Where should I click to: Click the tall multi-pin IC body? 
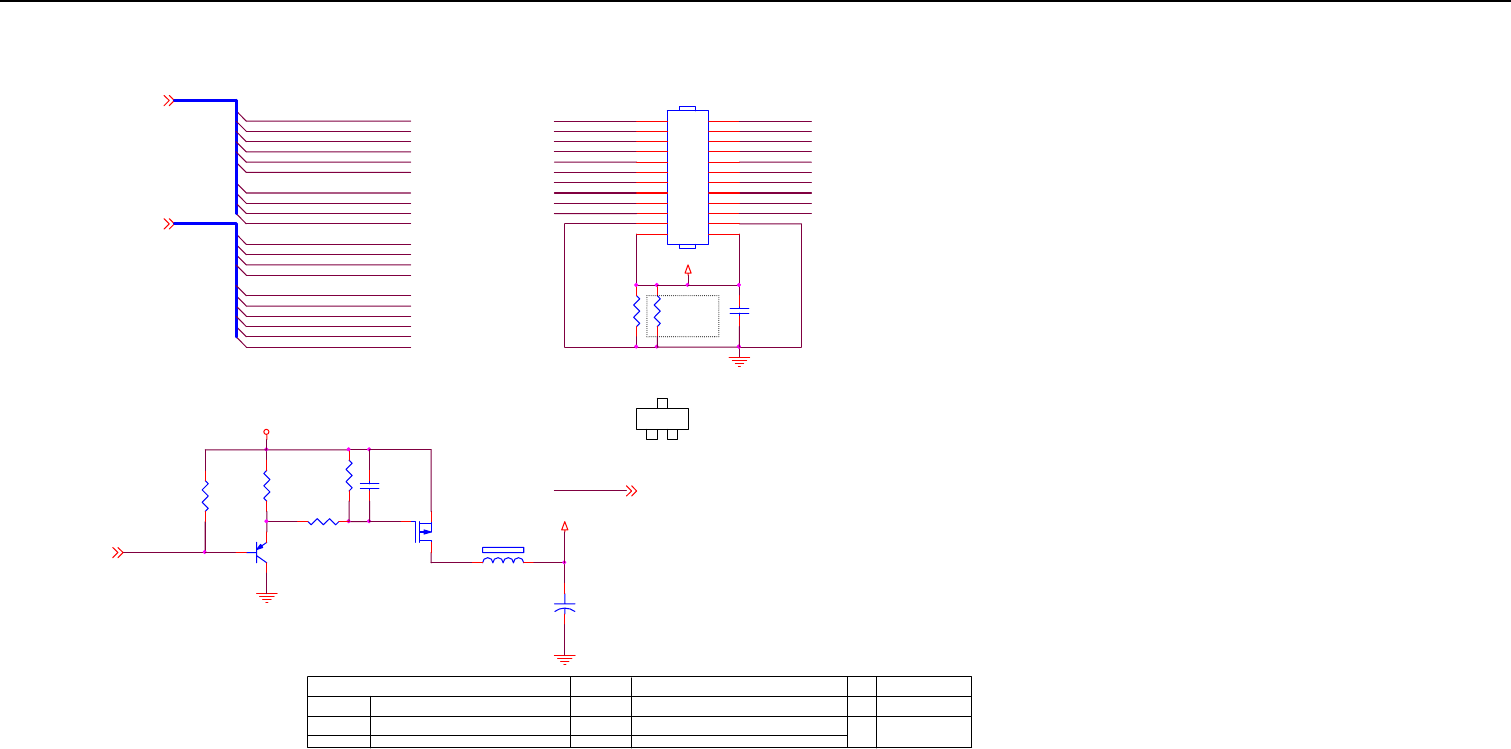[687, 176]
